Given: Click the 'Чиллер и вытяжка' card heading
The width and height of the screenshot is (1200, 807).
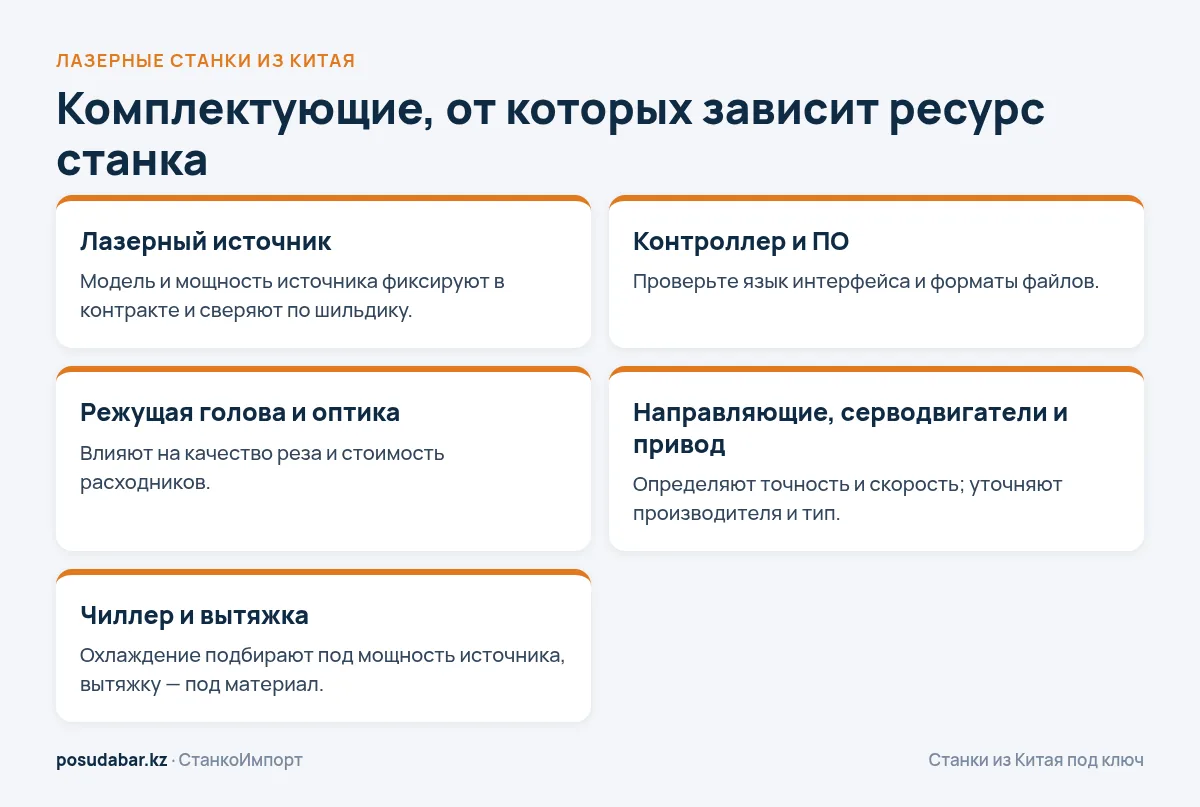Looking at the screenshot, I should coord(194,615).
